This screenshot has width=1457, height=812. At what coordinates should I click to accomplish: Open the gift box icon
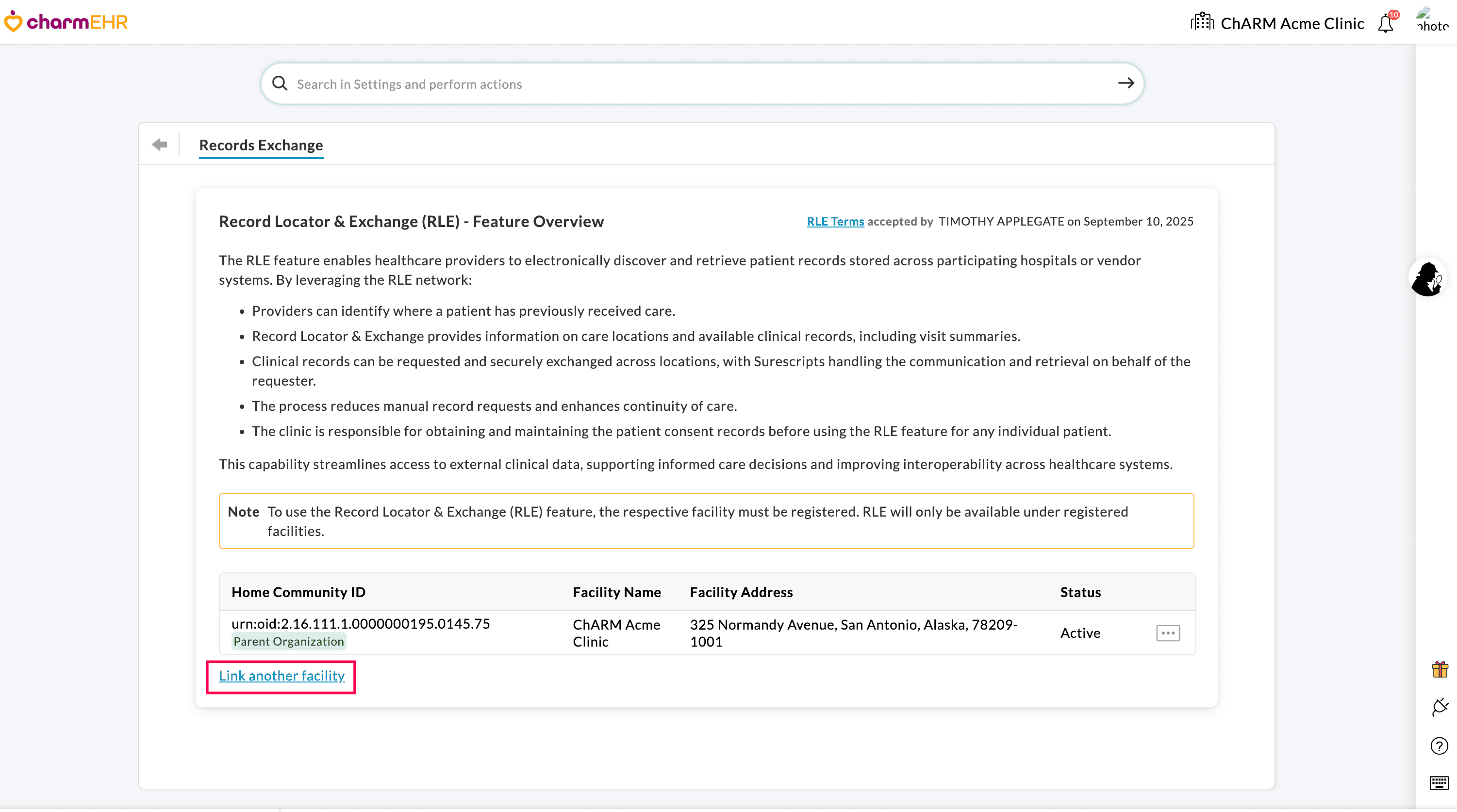(1440, 669)
